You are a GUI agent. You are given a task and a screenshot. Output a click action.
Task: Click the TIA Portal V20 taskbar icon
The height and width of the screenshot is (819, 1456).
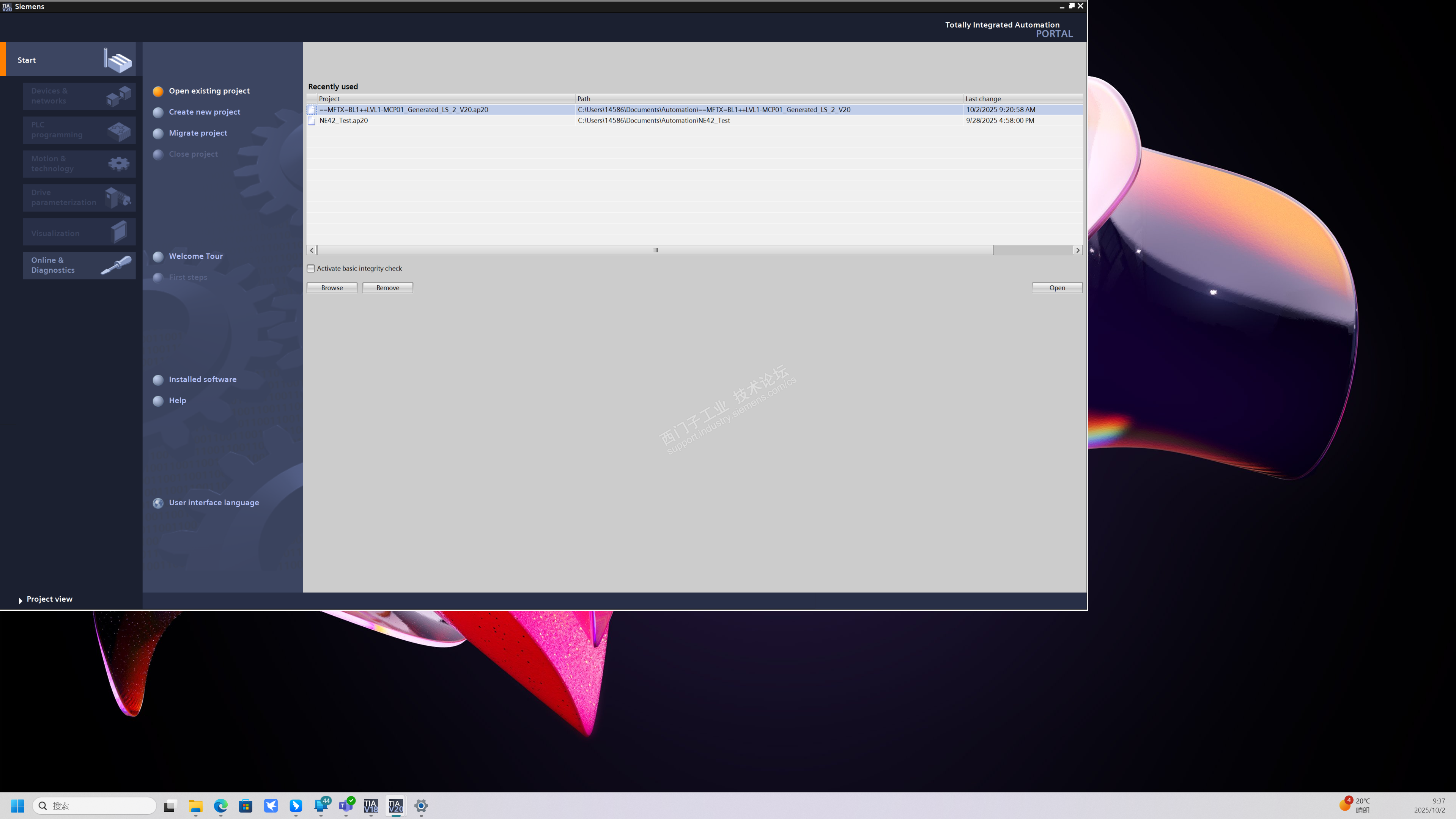(x=396, y=805)
